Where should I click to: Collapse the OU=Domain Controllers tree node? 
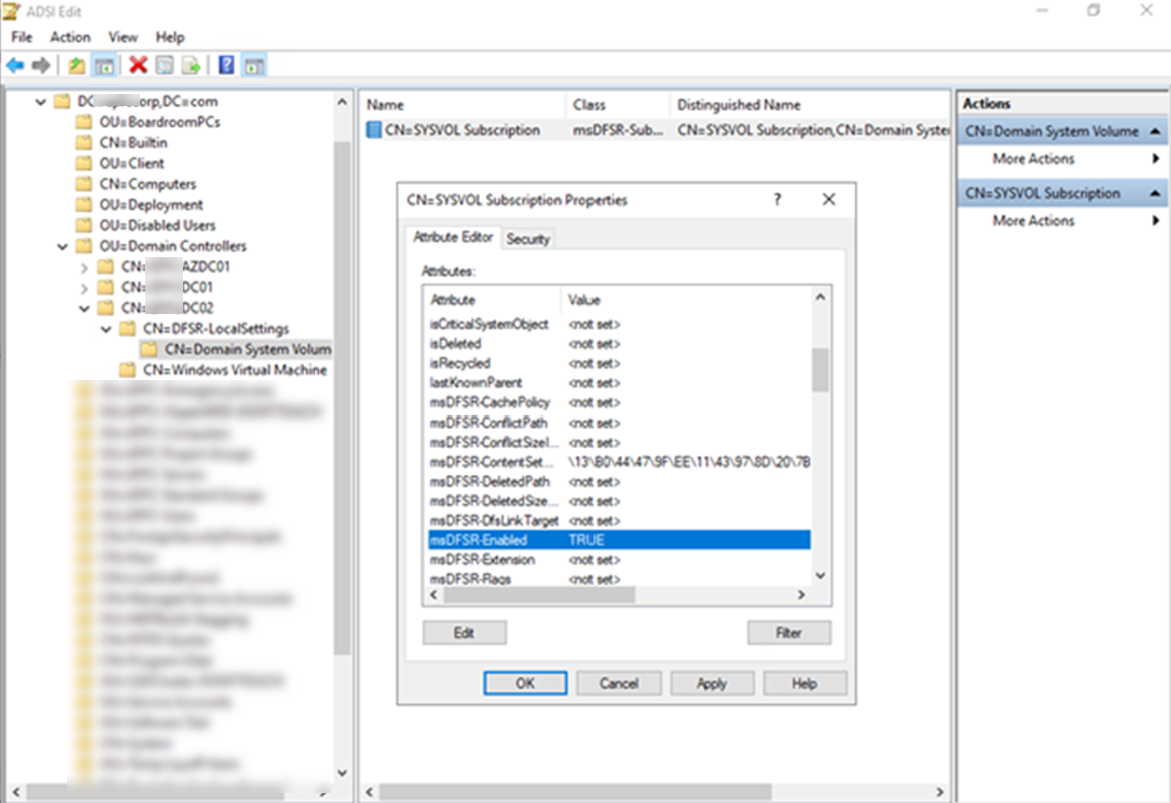pyautogui.click(x=63, y=246)
